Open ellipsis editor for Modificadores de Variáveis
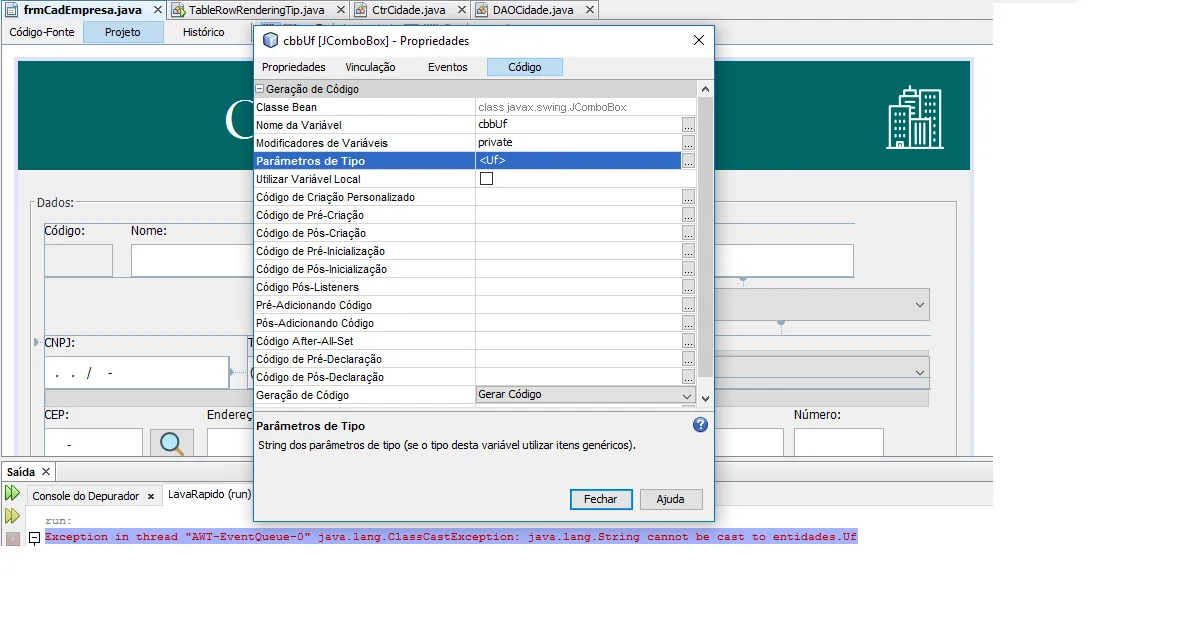 pyautogui.click(x=688, y=143)
